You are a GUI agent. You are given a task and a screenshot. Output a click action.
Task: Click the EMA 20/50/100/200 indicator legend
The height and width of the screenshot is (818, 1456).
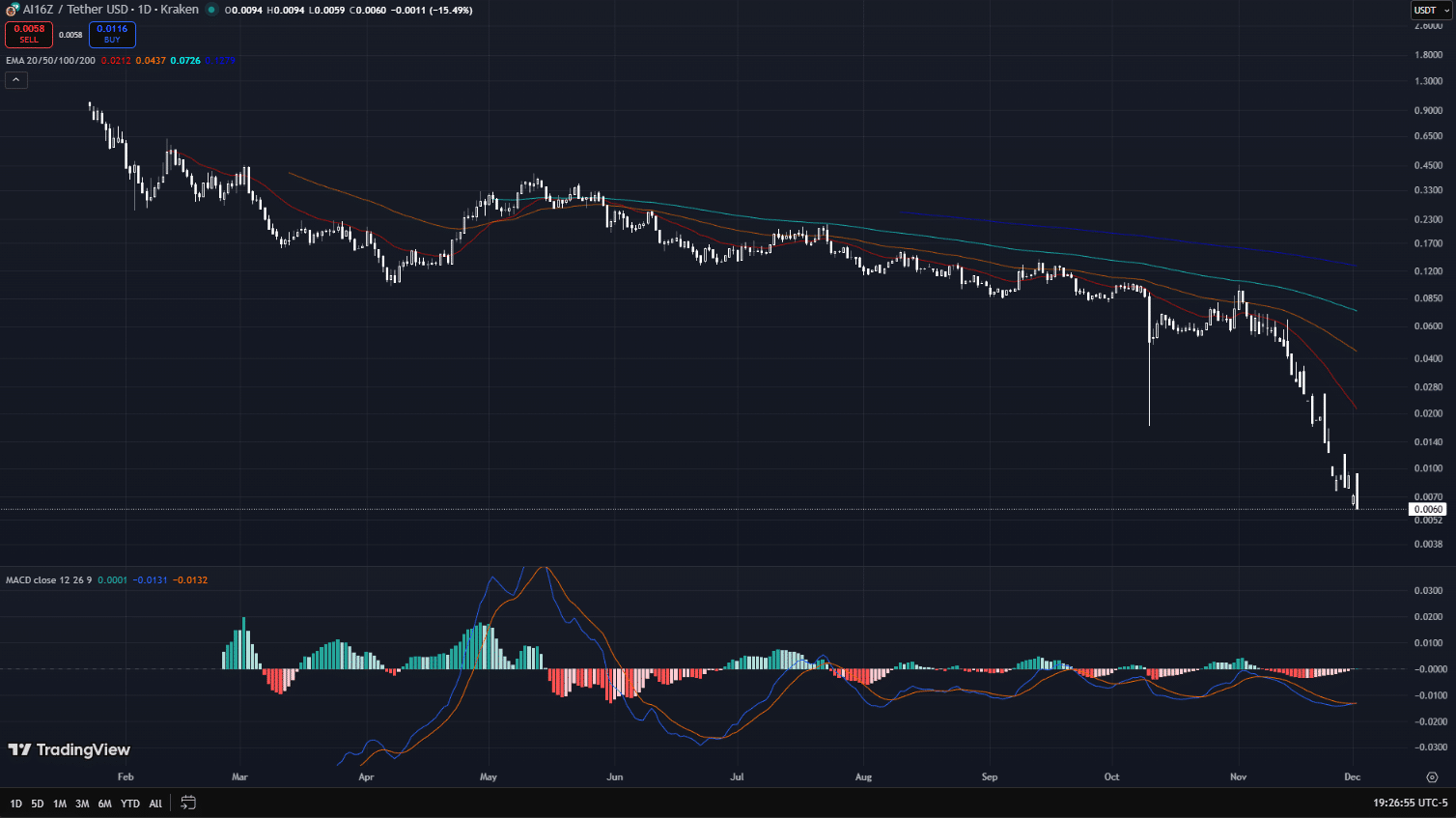[x=50, y=61]
